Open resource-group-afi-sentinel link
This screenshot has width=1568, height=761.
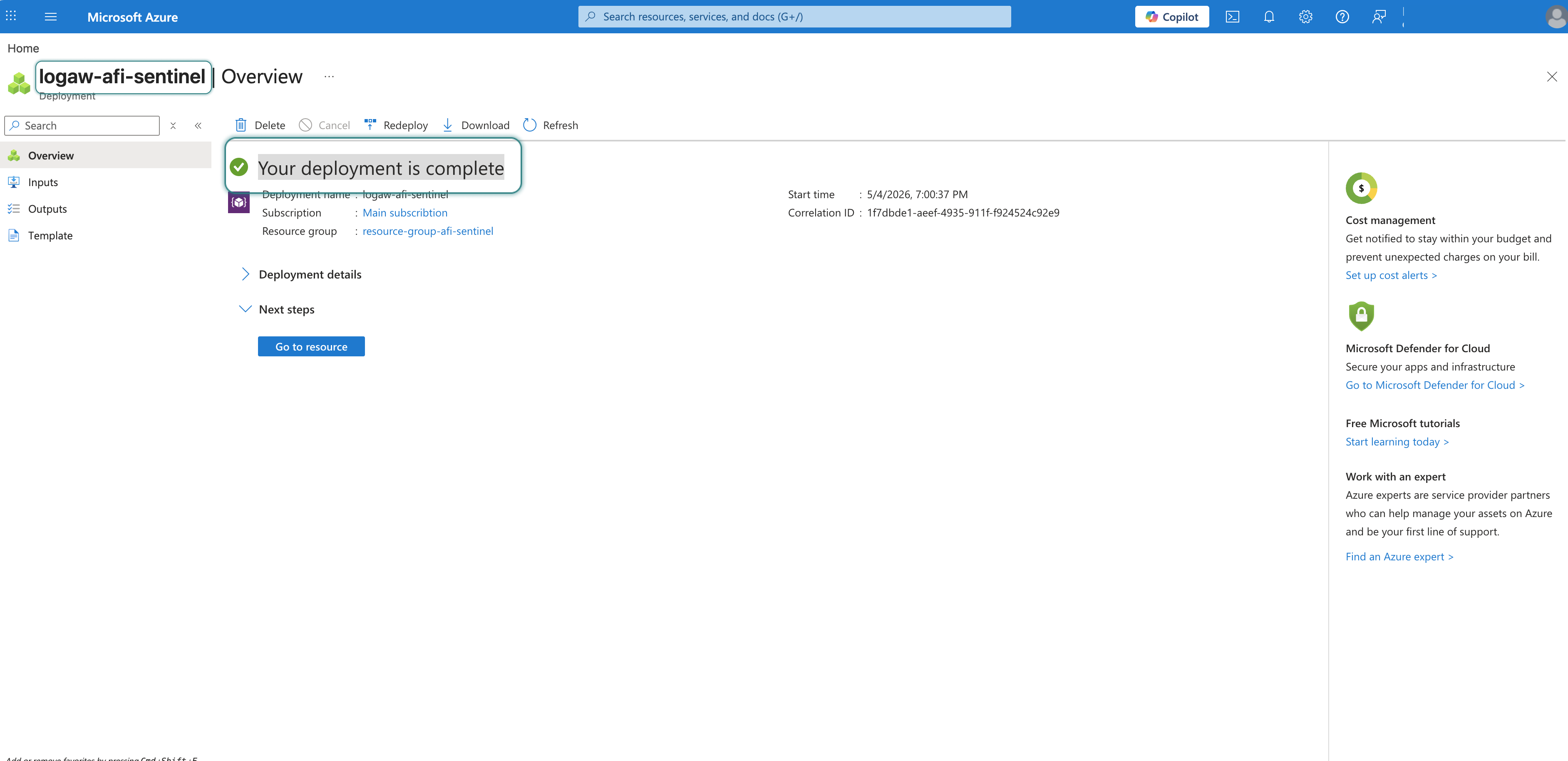(x=428, y=231)
